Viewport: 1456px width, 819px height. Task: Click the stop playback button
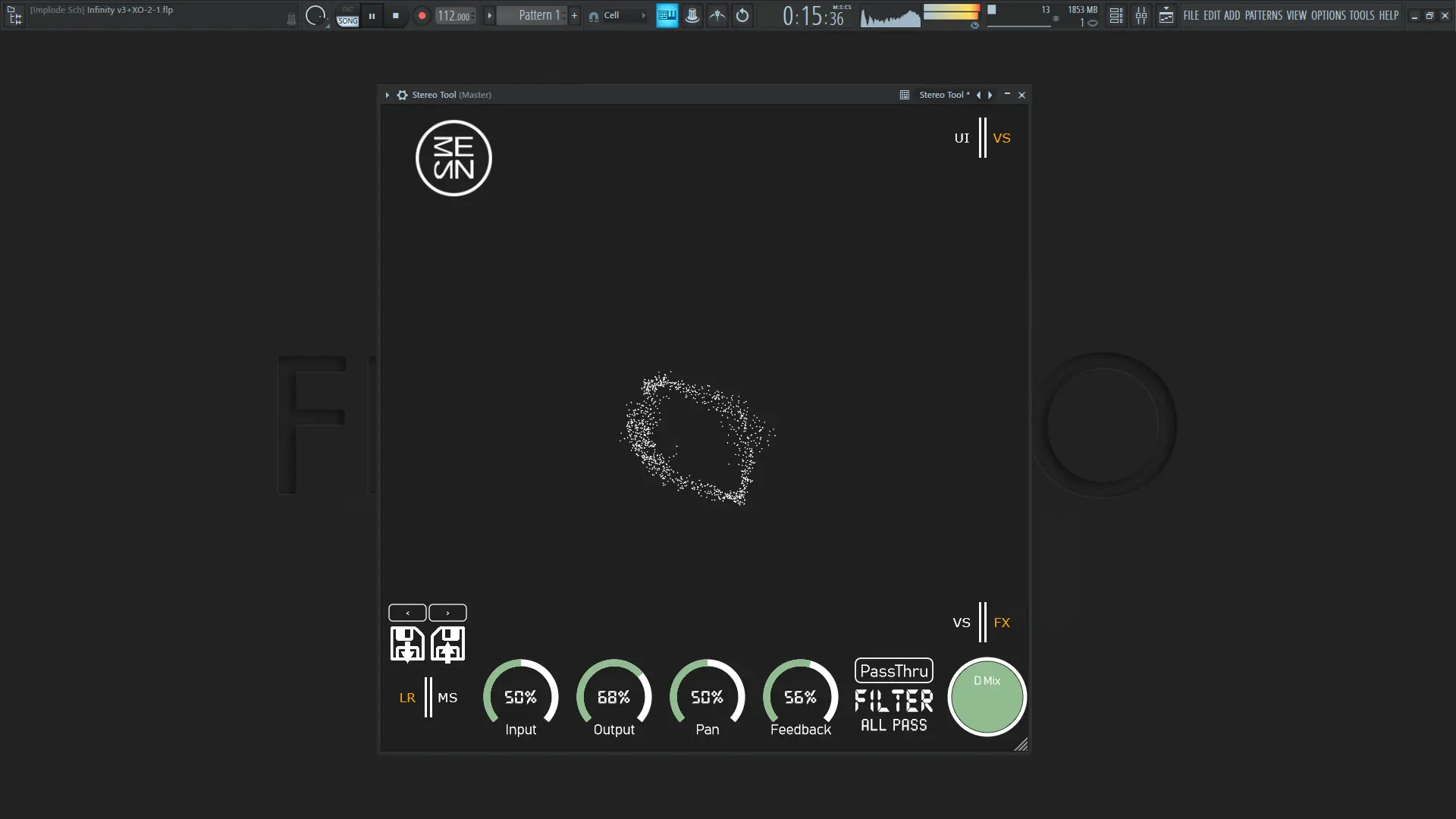[x=395, y=15]
